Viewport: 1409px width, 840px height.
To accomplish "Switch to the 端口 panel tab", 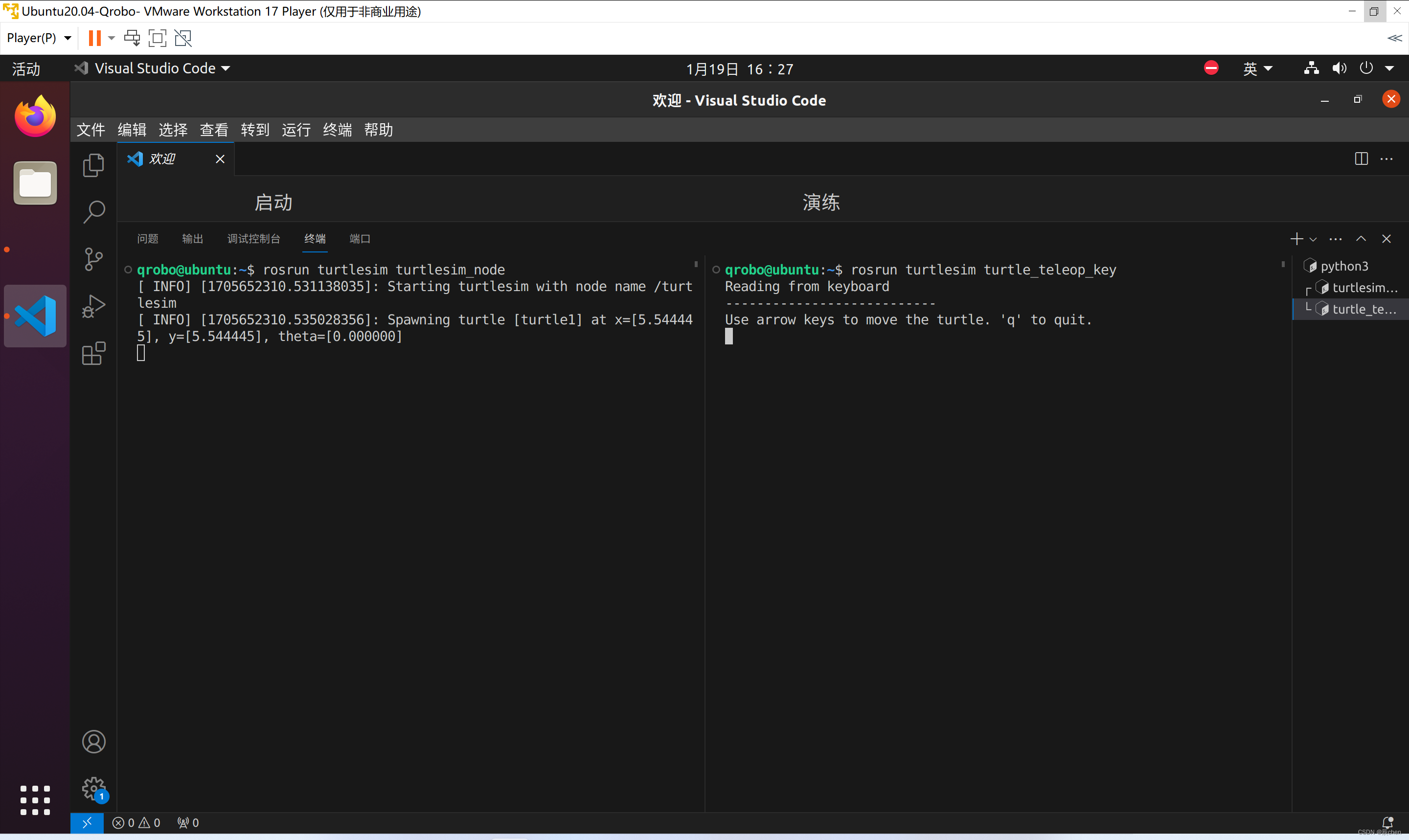I will click(360, 239).
